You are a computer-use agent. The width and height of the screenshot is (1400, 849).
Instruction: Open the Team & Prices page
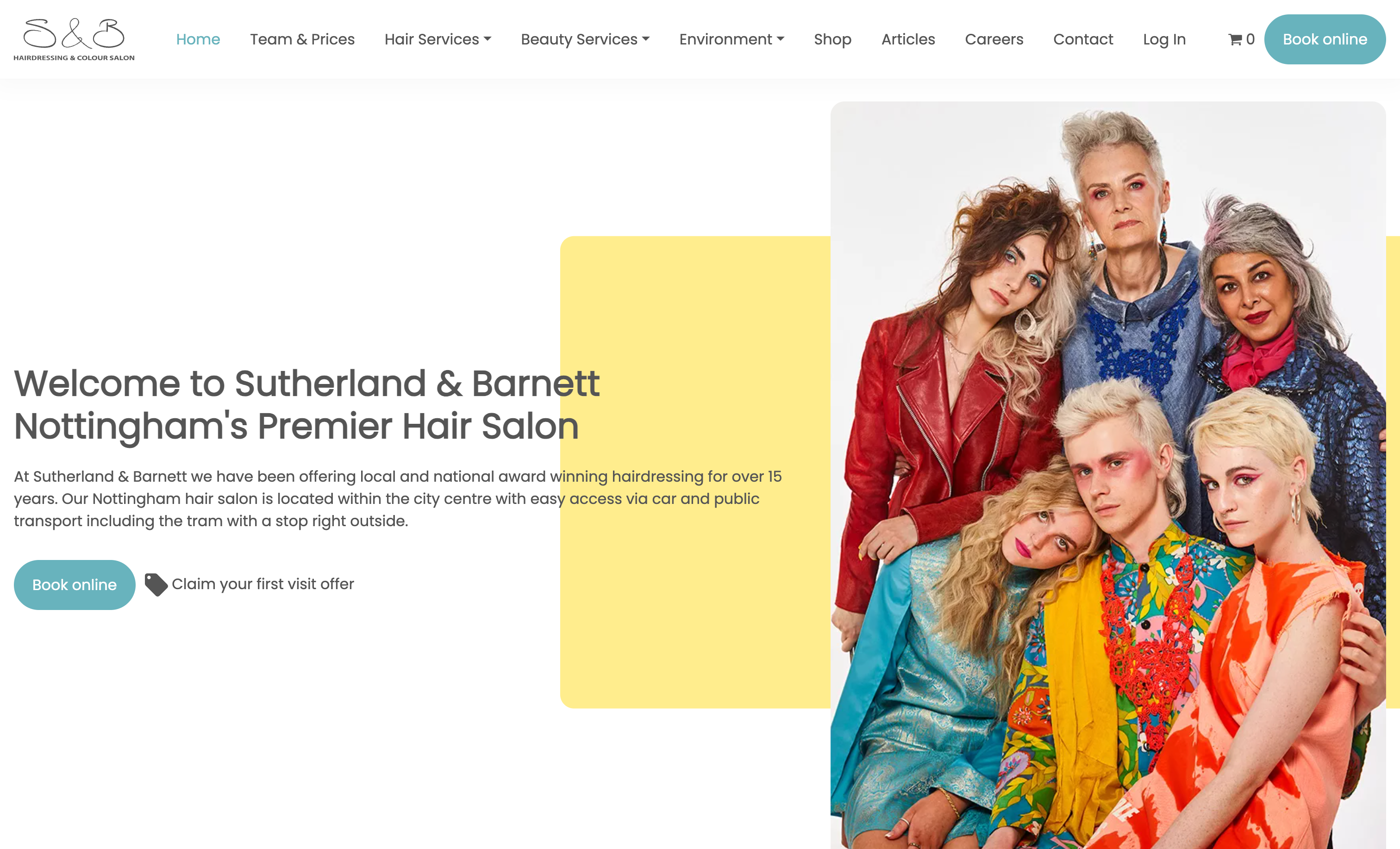point(302,39)
